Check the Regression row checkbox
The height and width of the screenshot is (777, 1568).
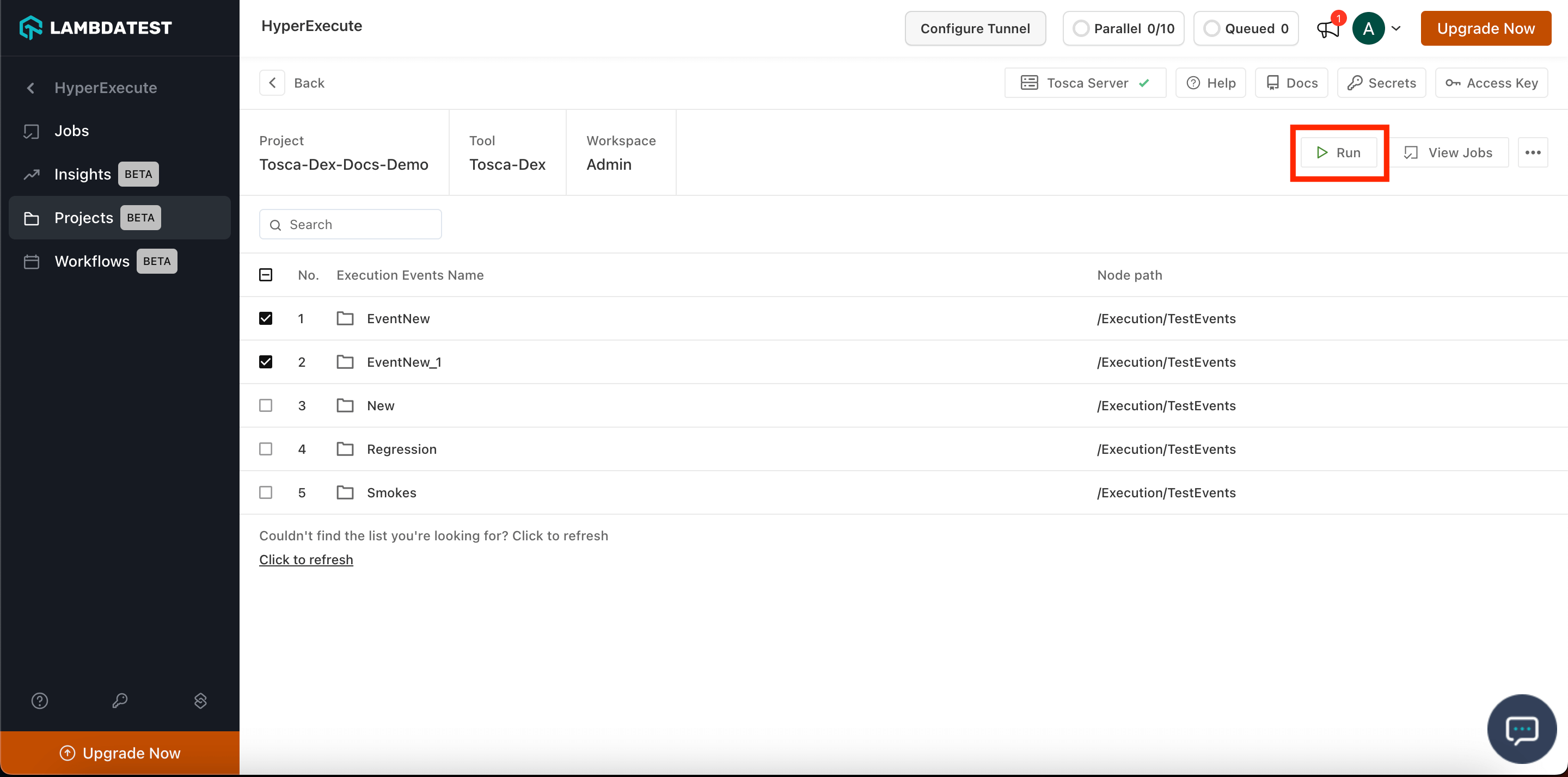click(x=265, y=449)
